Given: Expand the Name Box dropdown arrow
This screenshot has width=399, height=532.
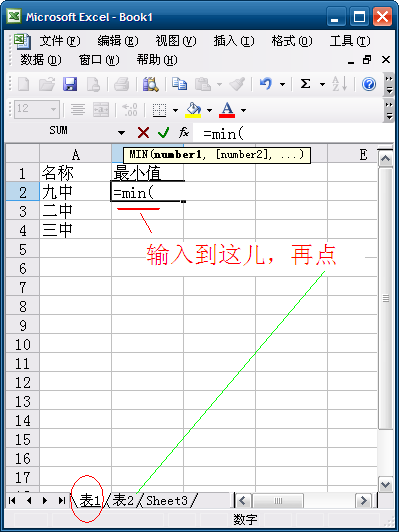Looking at the screenshot, I should point(121,133).
